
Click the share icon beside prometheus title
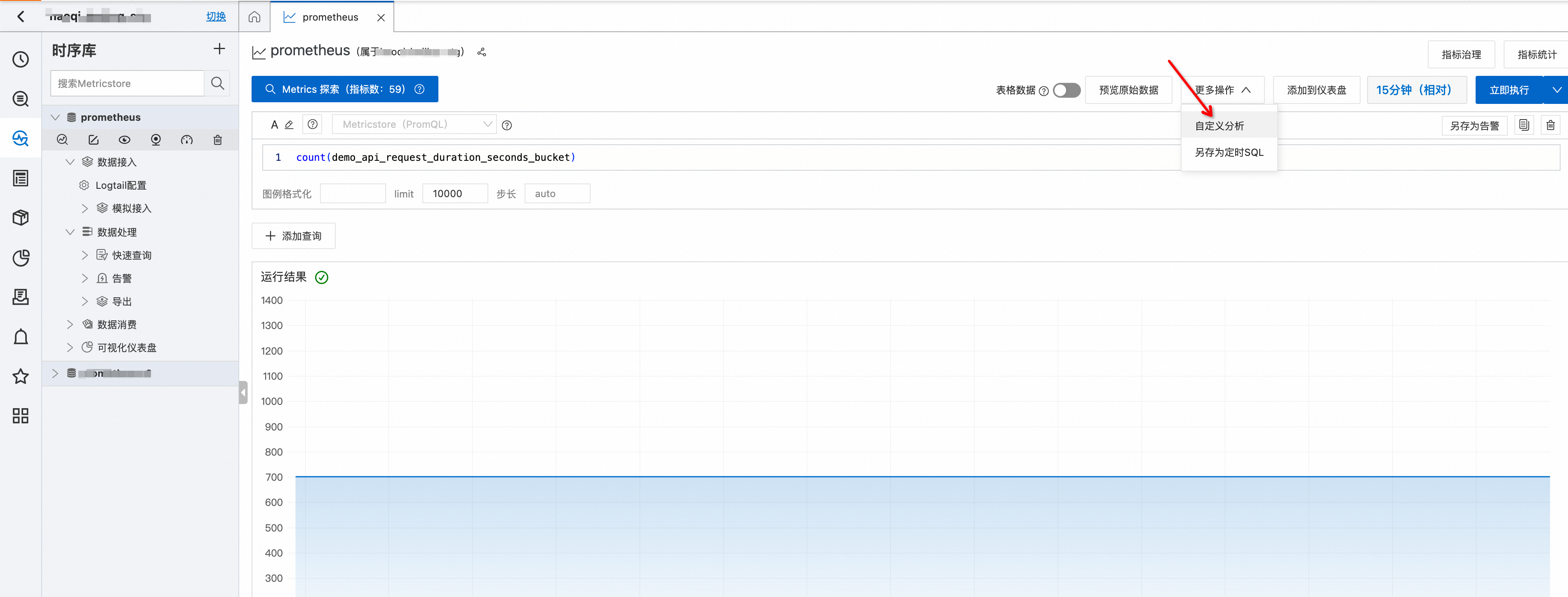point(481,52)
